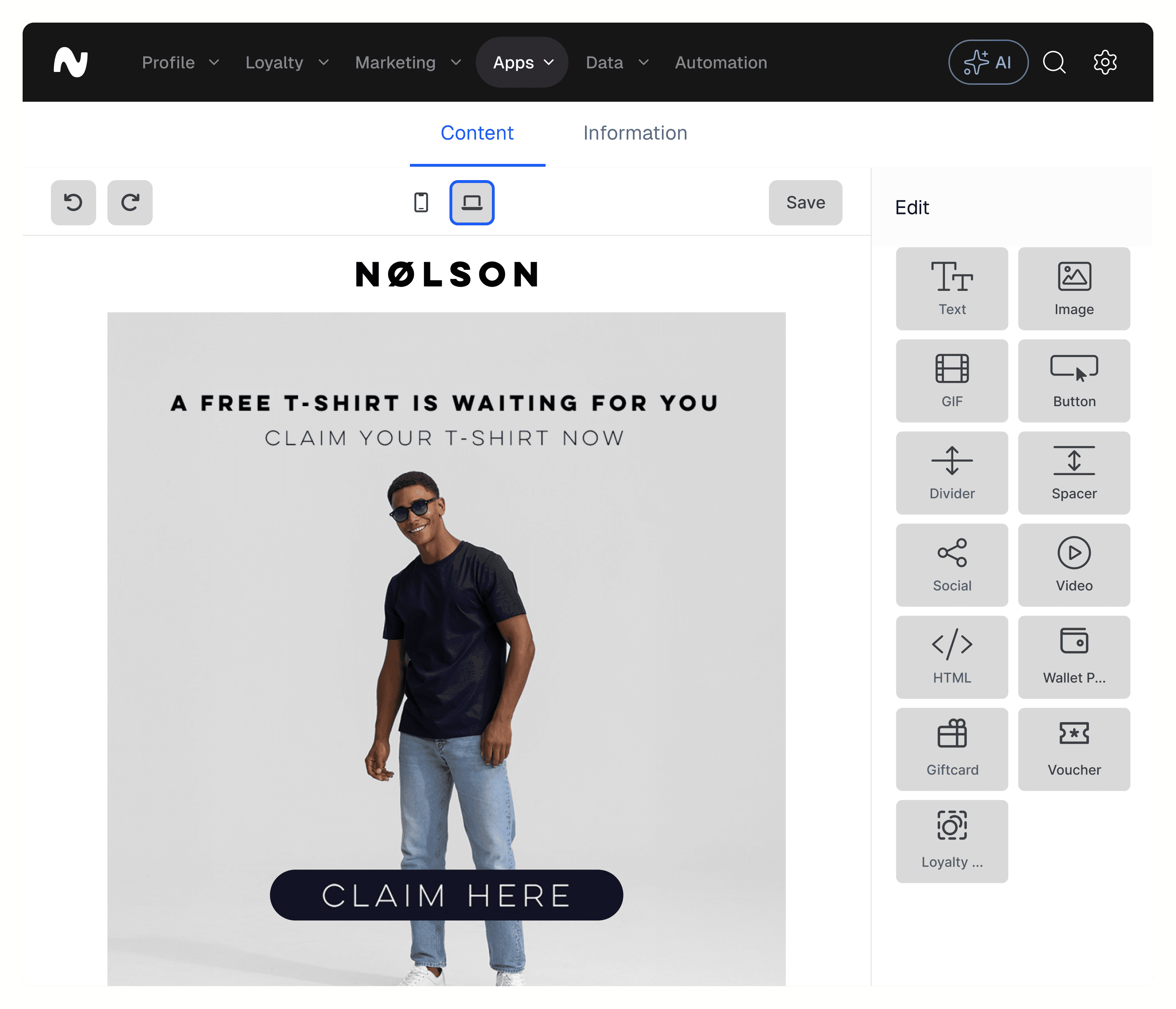This screenshot has height=1009, width=1176.
Task: Insert an Image block
Action: (x=1074, y=288)
